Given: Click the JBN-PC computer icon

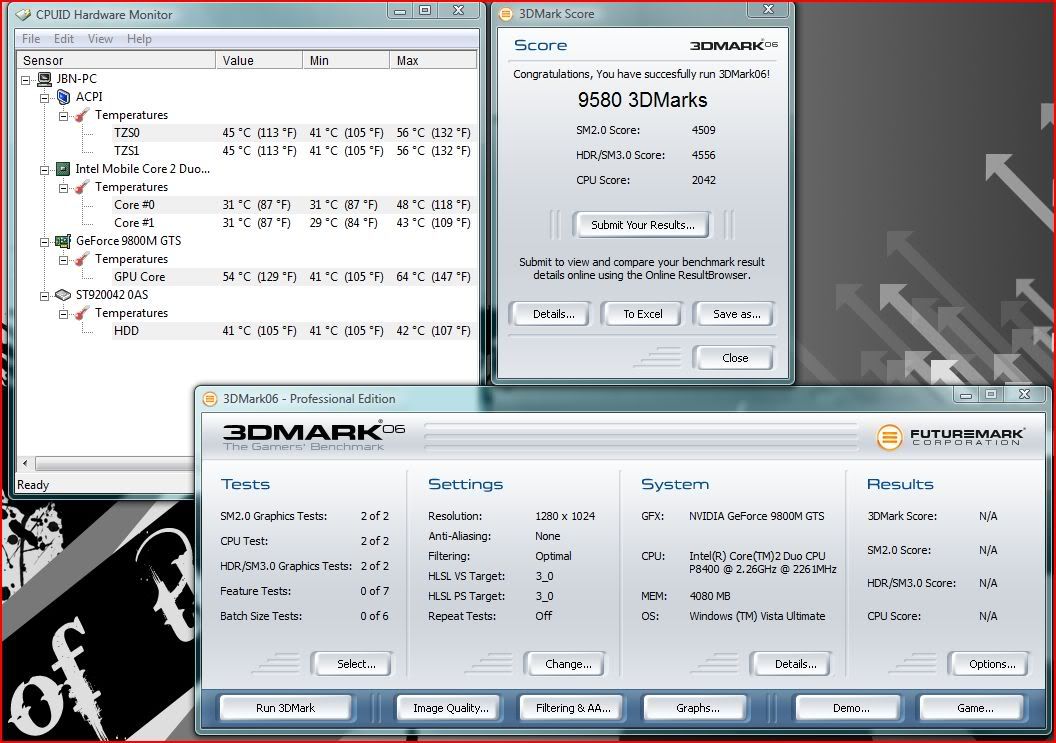Looking at the screenshot, I should 44,79.
